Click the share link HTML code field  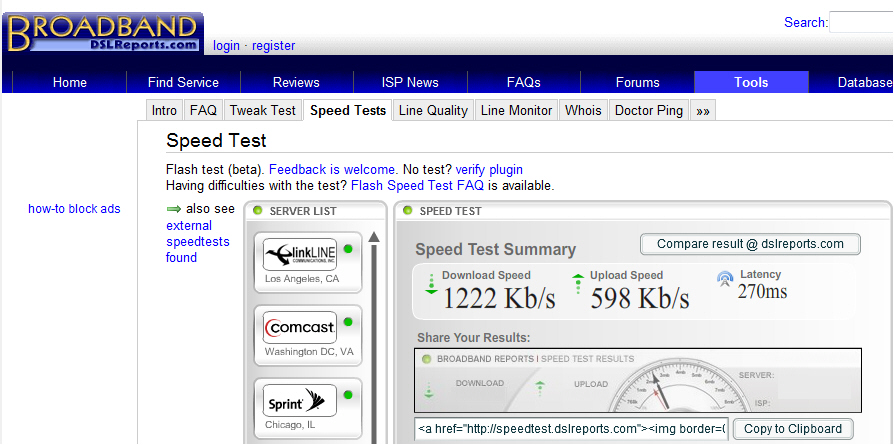[572, 428]
